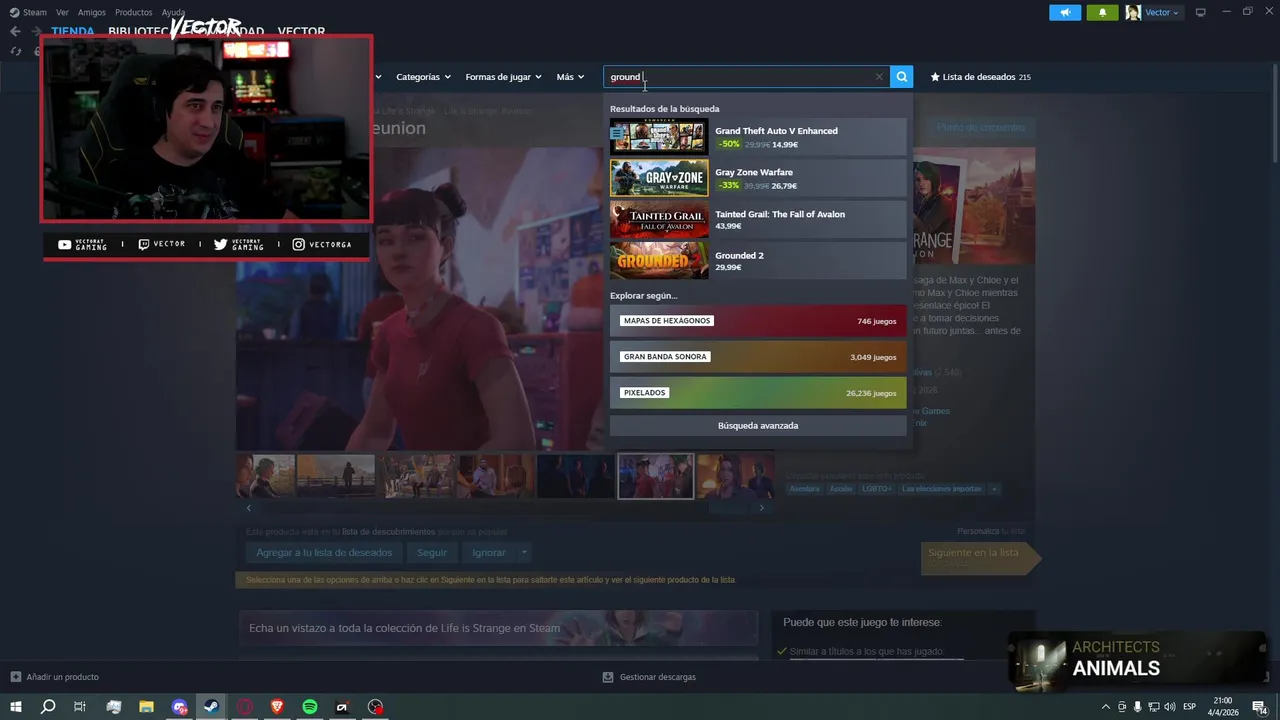Open the volume tray icon
Screen dimensions: 1280x720
[1169, 707]
